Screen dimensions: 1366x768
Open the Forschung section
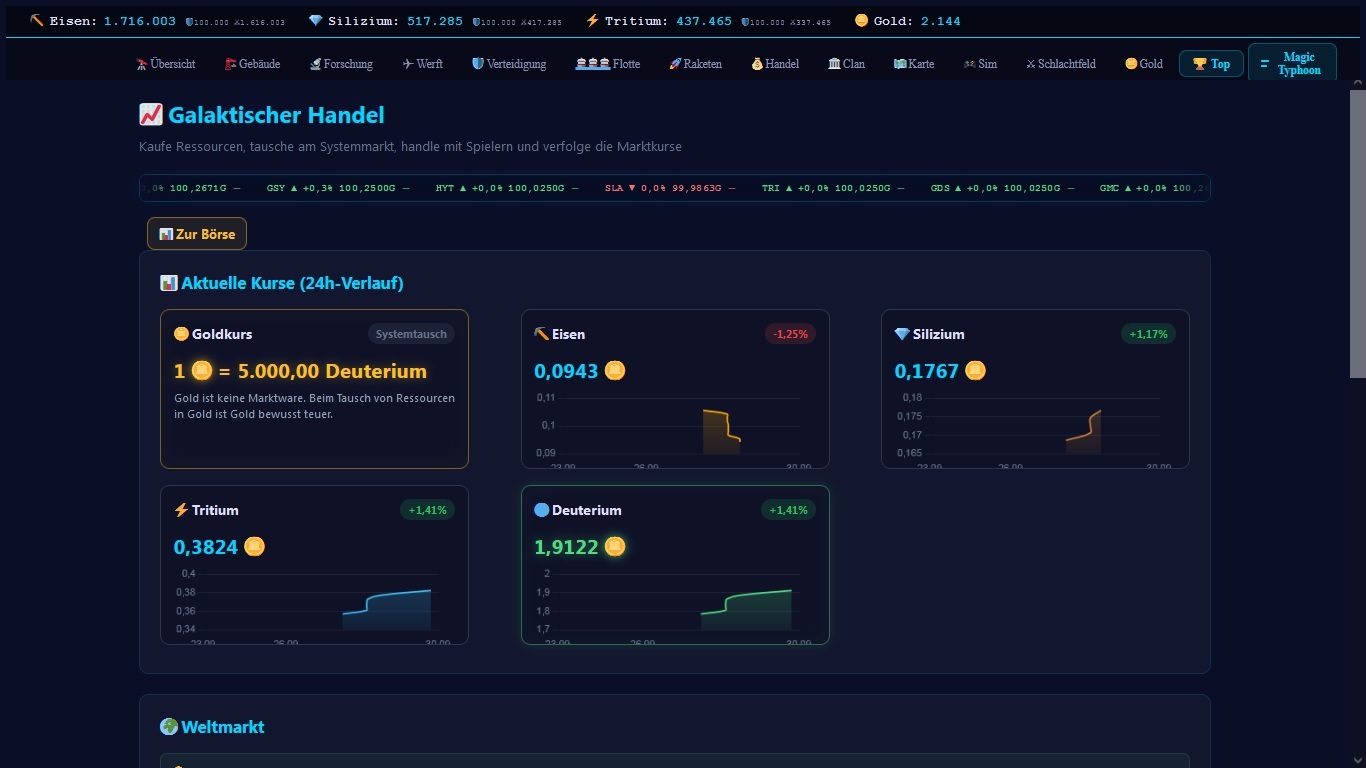click(x=341, y=64)
